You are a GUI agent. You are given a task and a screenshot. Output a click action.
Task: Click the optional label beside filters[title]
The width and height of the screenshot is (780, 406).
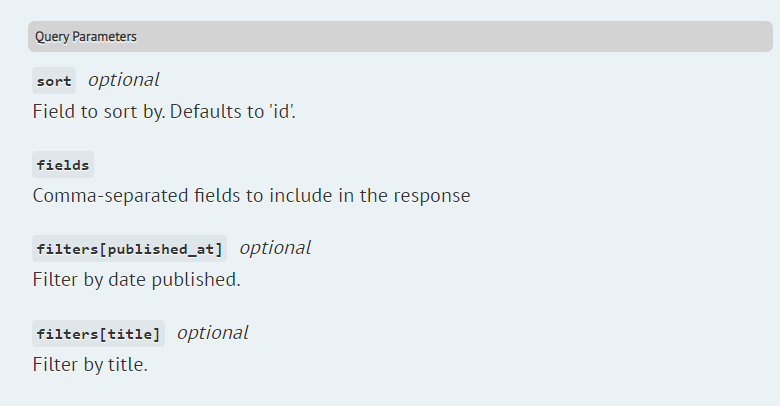pyautogui.click(x=213, y=333)
